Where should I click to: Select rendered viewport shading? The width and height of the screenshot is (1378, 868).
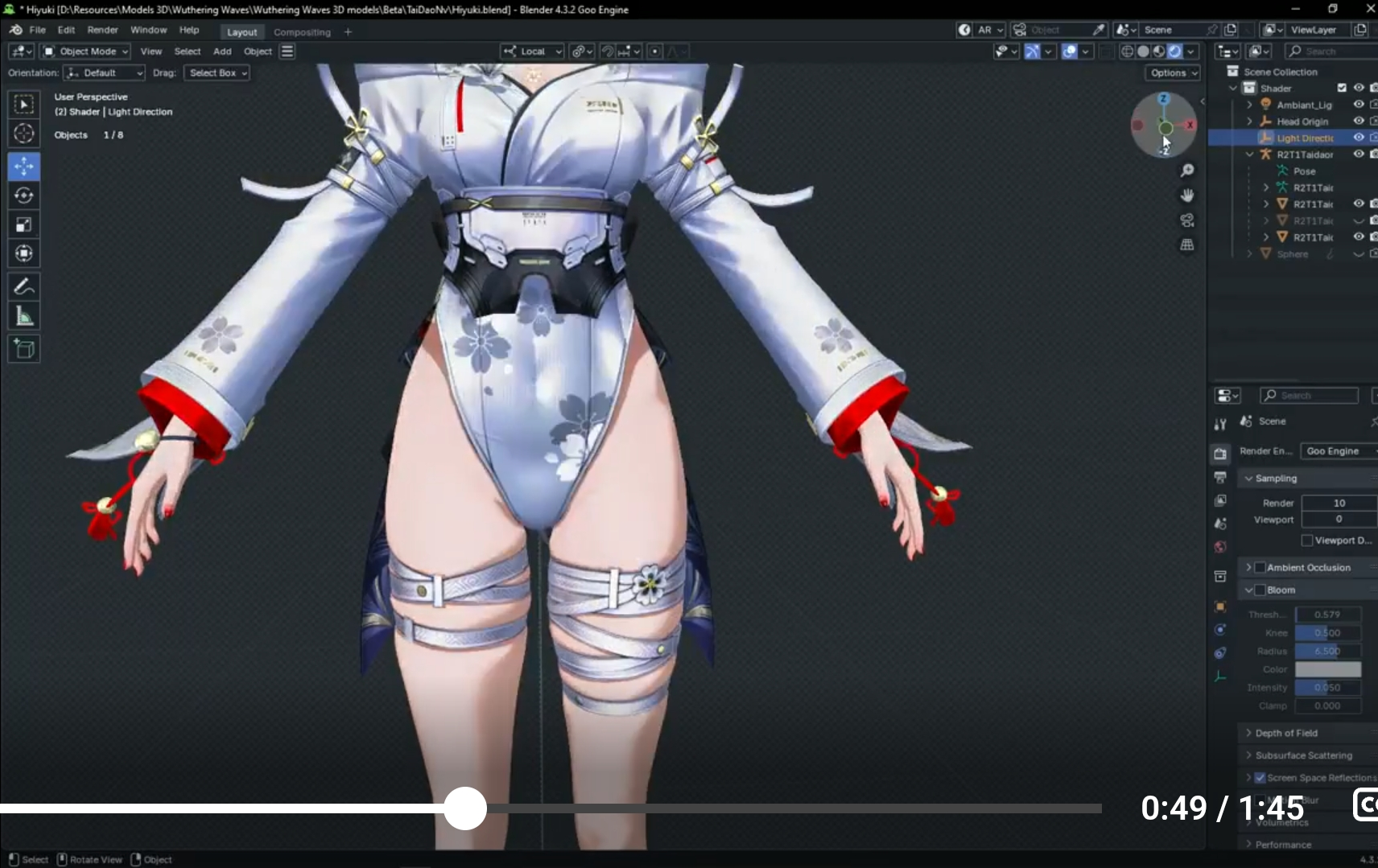(x=1175, y=51)
